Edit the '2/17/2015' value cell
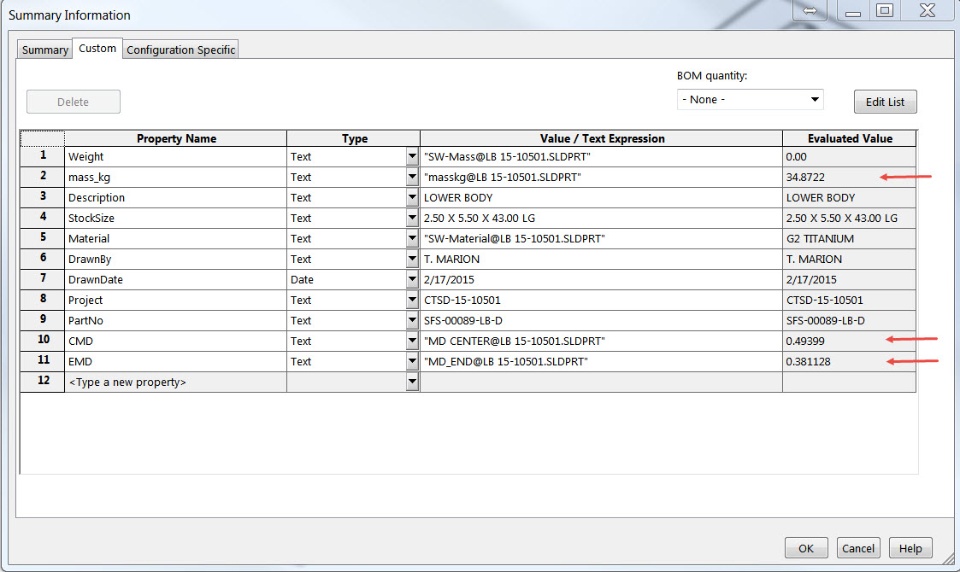The height and width of the screenshot is (572, 960). [x=601, y=280]
